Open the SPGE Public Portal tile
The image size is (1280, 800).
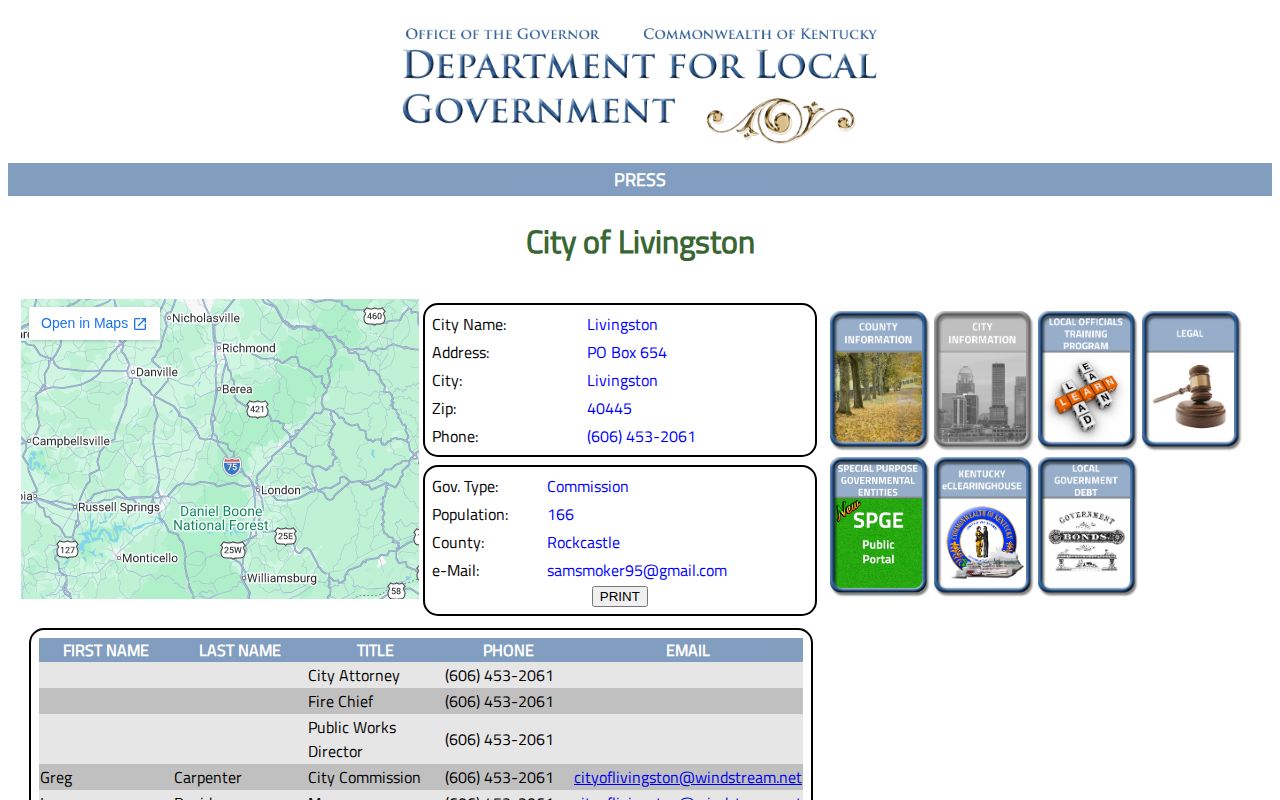[878, 526]
